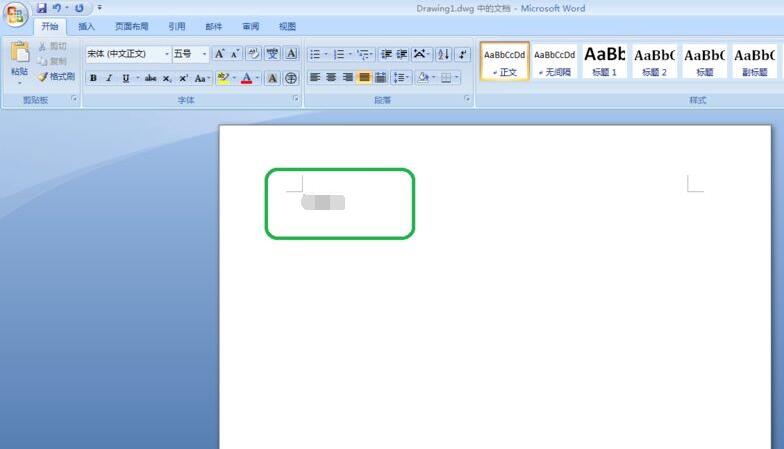Open the 页面布局 tab
Viewport: 784px width, 449px height.
click(x=132, y=26)
